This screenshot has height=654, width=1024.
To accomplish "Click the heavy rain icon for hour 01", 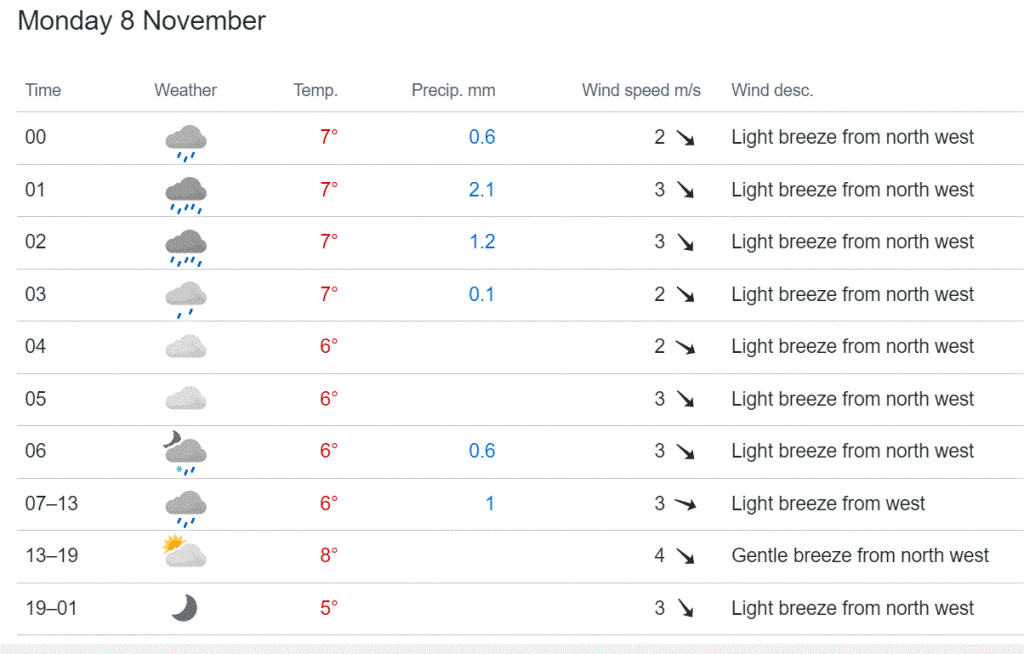I will (186, 195).
